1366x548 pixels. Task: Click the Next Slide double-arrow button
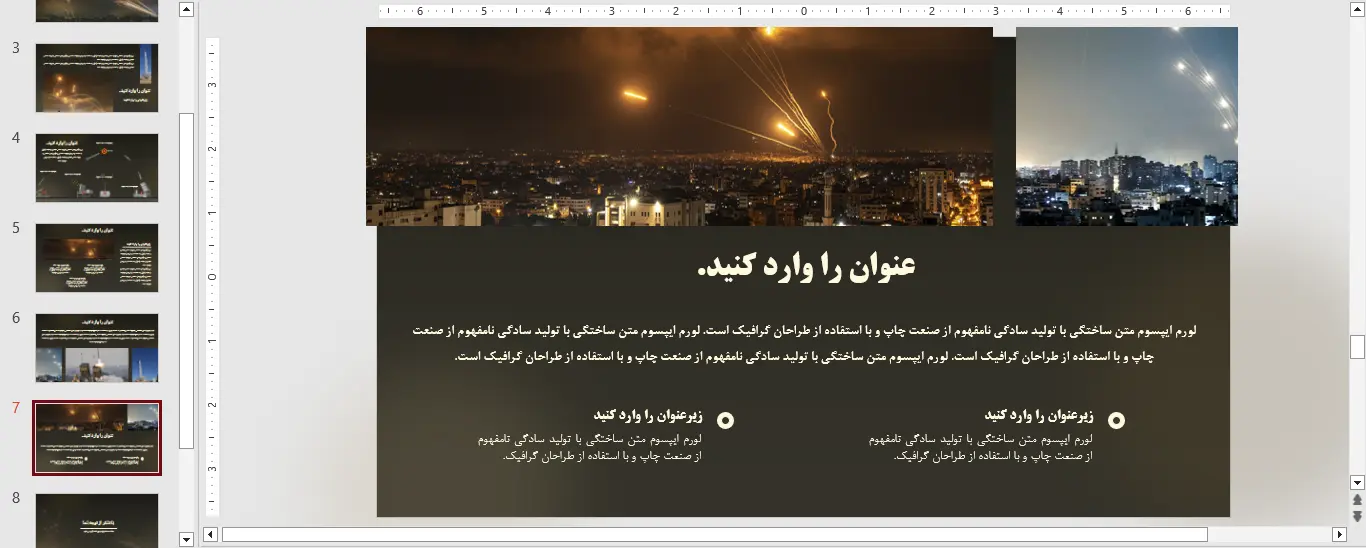(x=1357, y=516)
